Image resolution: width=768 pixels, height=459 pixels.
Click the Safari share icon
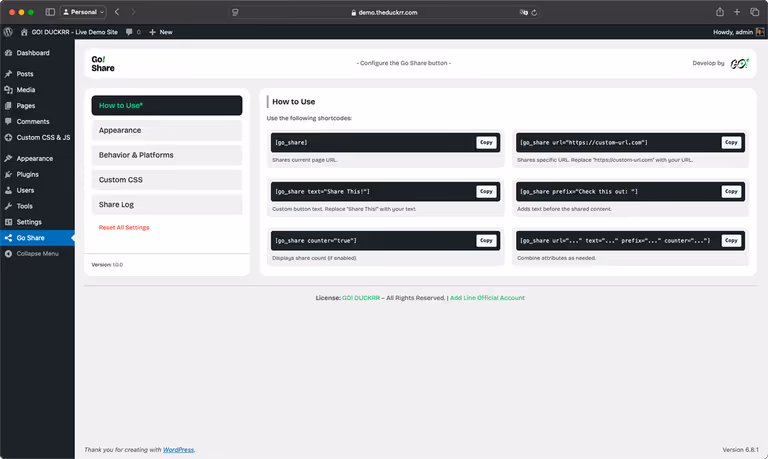(x=719, y=12)
